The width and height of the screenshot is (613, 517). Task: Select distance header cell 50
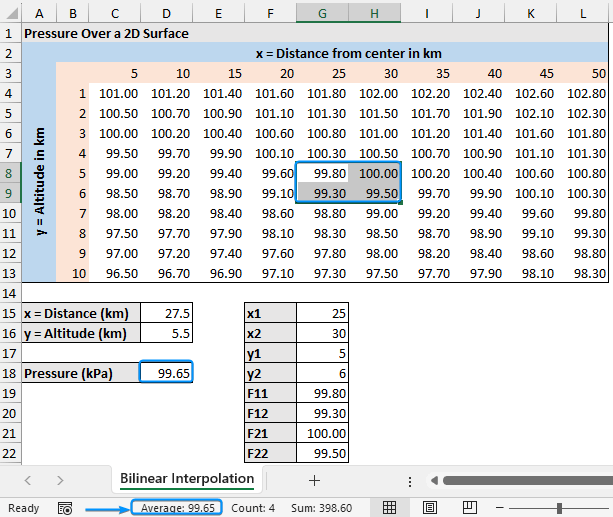pos(583,74)
